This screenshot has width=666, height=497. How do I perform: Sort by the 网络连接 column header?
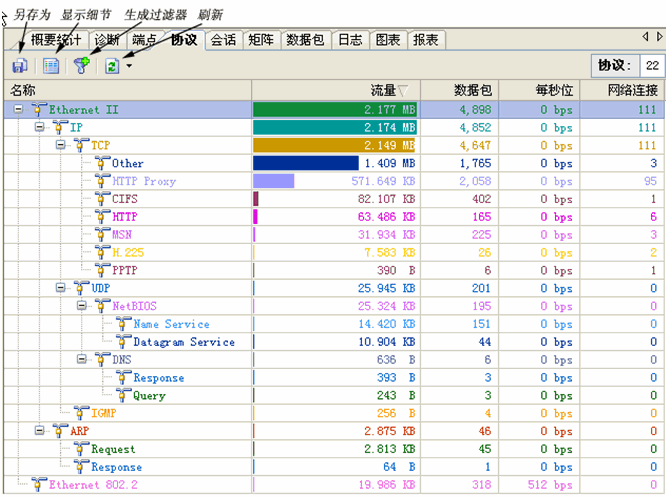point(632,91)
